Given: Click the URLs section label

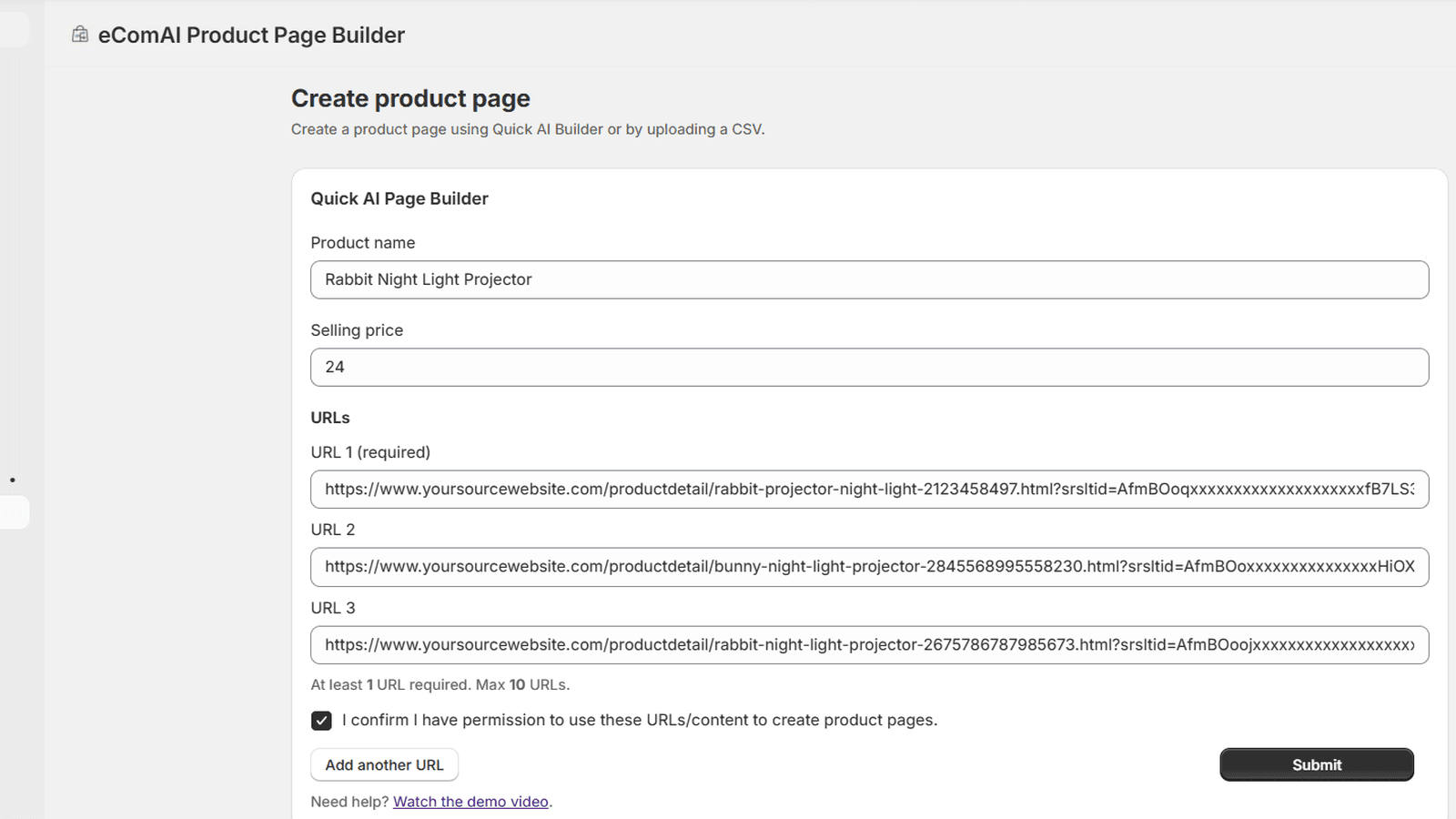Looking at the screenshot, I should coord(330,418).
